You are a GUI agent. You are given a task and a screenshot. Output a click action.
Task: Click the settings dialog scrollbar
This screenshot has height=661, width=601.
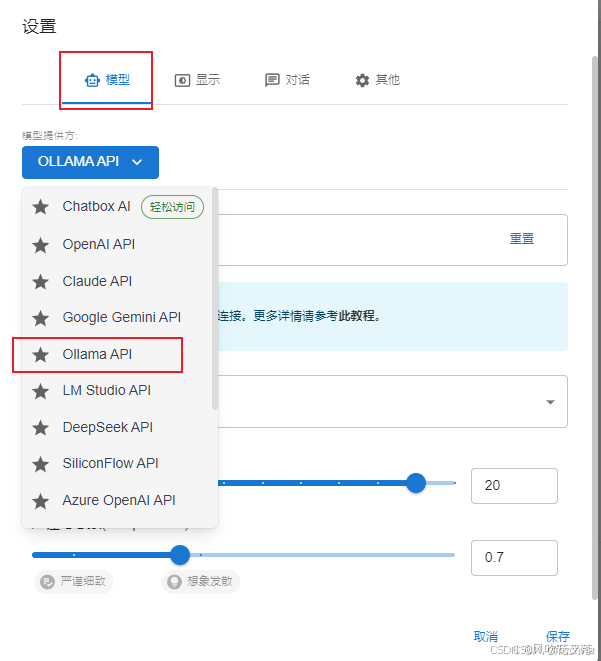point(596,327)
